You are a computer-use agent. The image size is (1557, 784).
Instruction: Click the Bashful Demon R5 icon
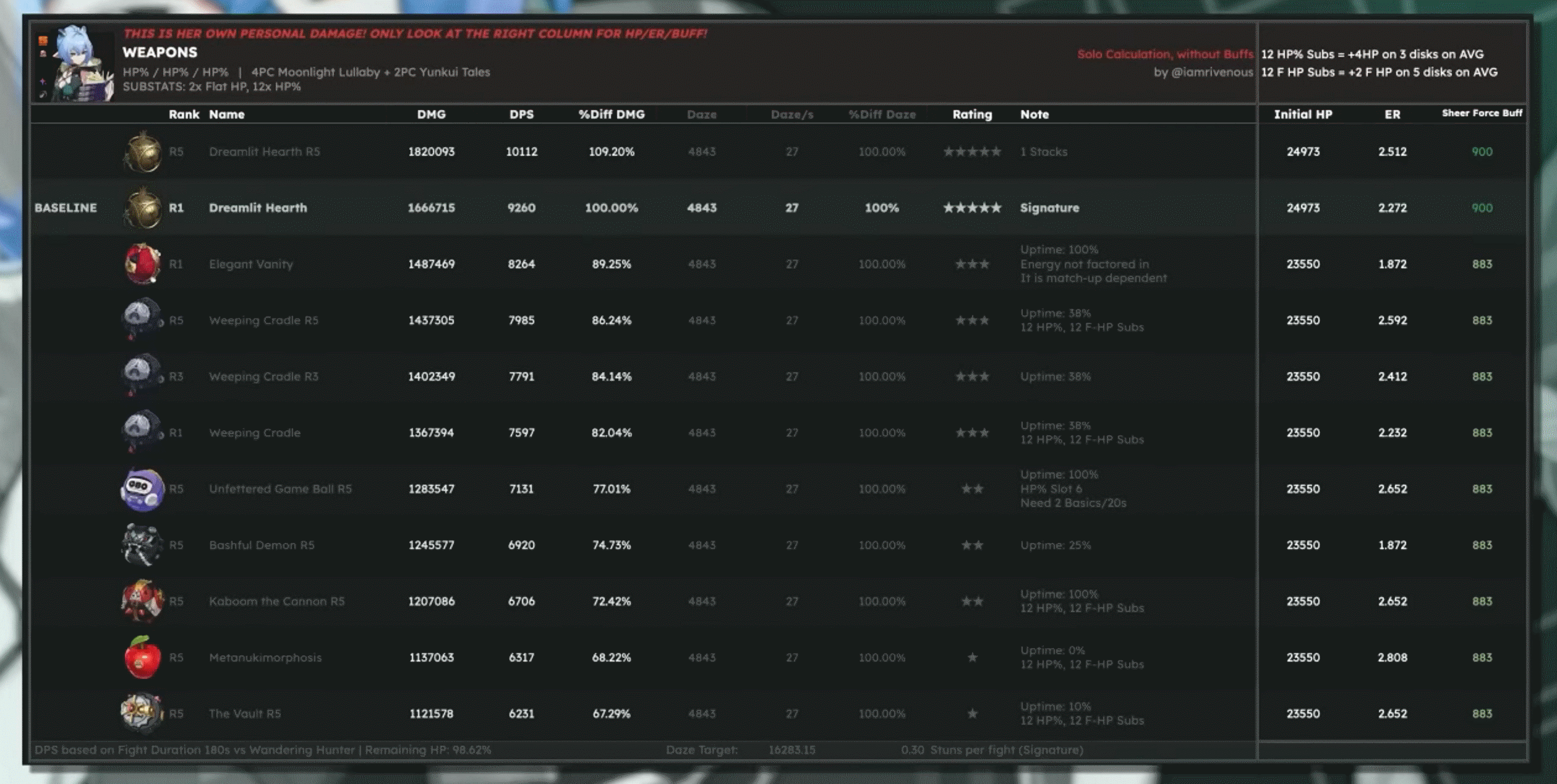142,545
